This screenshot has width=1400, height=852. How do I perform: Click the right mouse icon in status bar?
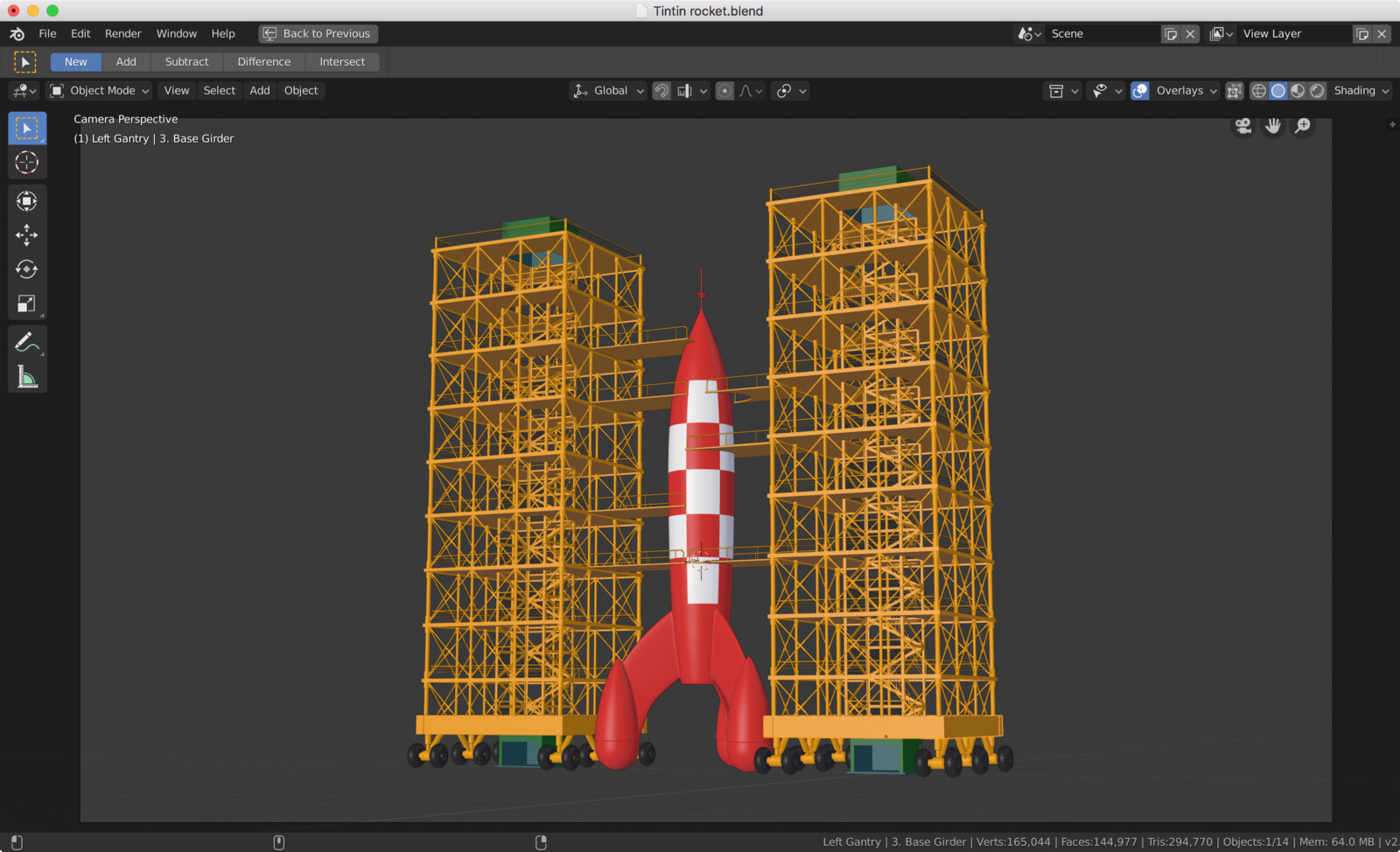542,842
